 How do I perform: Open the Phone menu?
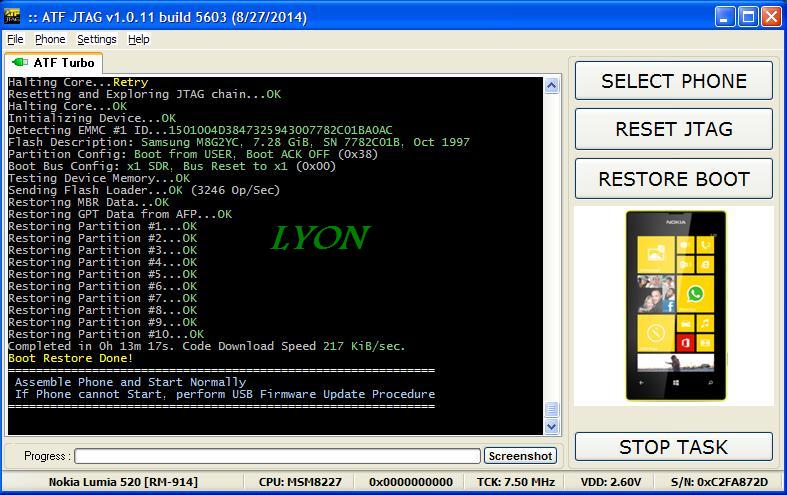pos(50,39)
